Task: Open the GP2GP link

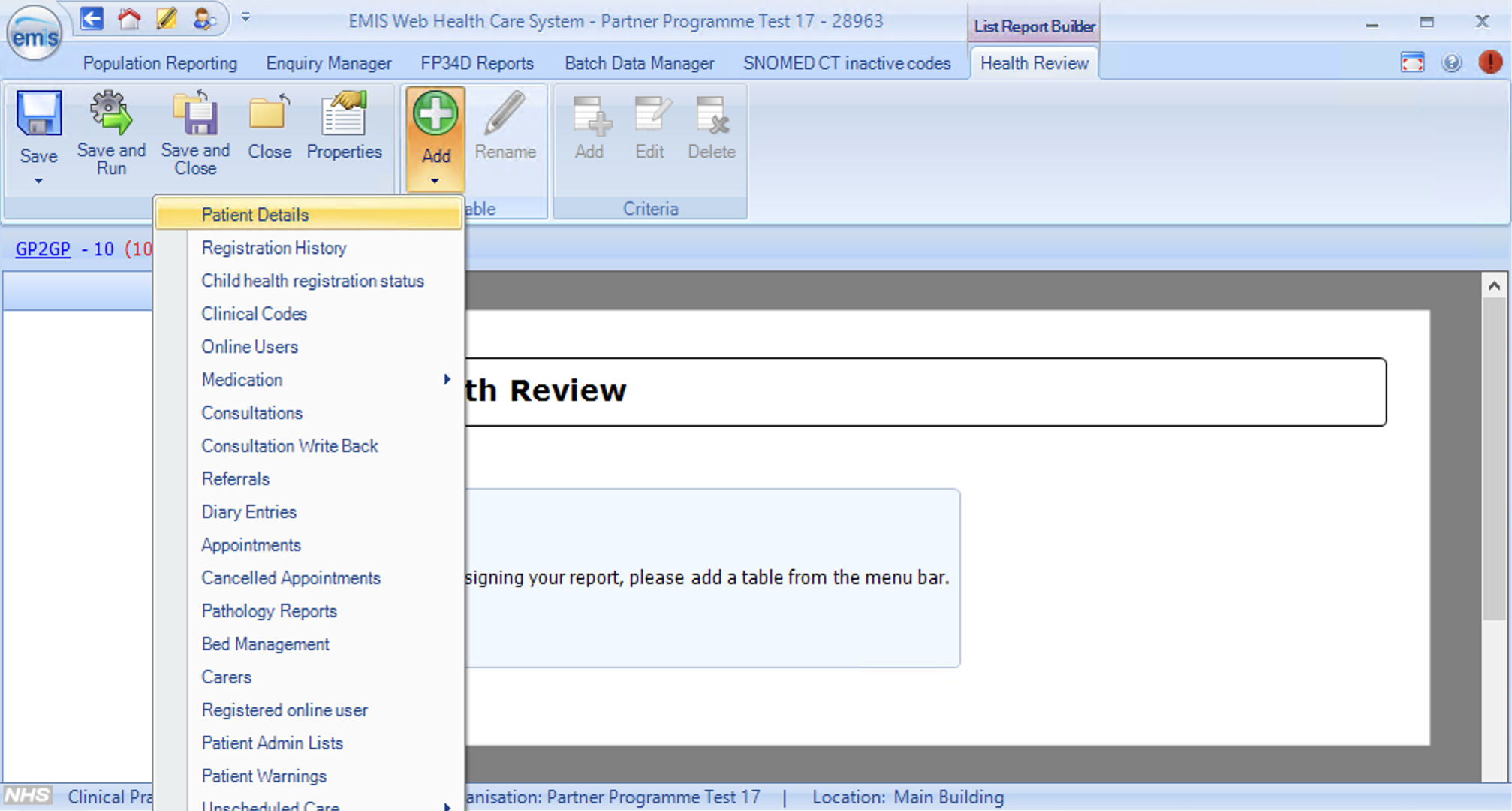Action: (x=43, y=249)
